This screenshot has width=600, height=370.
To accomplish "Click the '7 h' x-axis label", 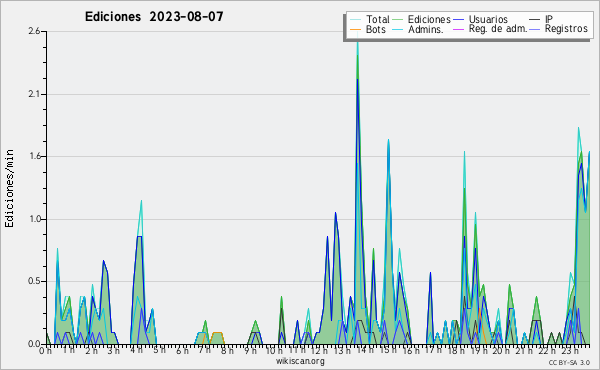I will (204, 350).
